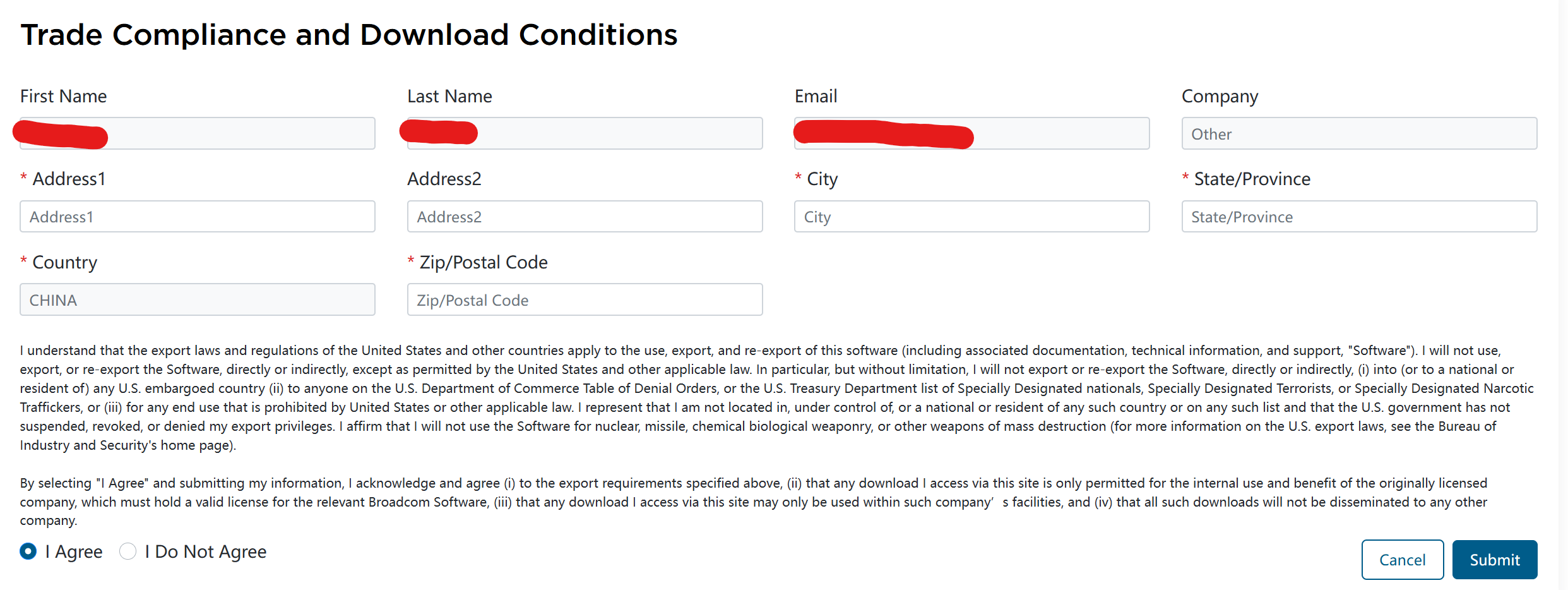Click the Zip/Postal Code label text
The width and height of the screenshot is (1568, 590).
point(484,262)
